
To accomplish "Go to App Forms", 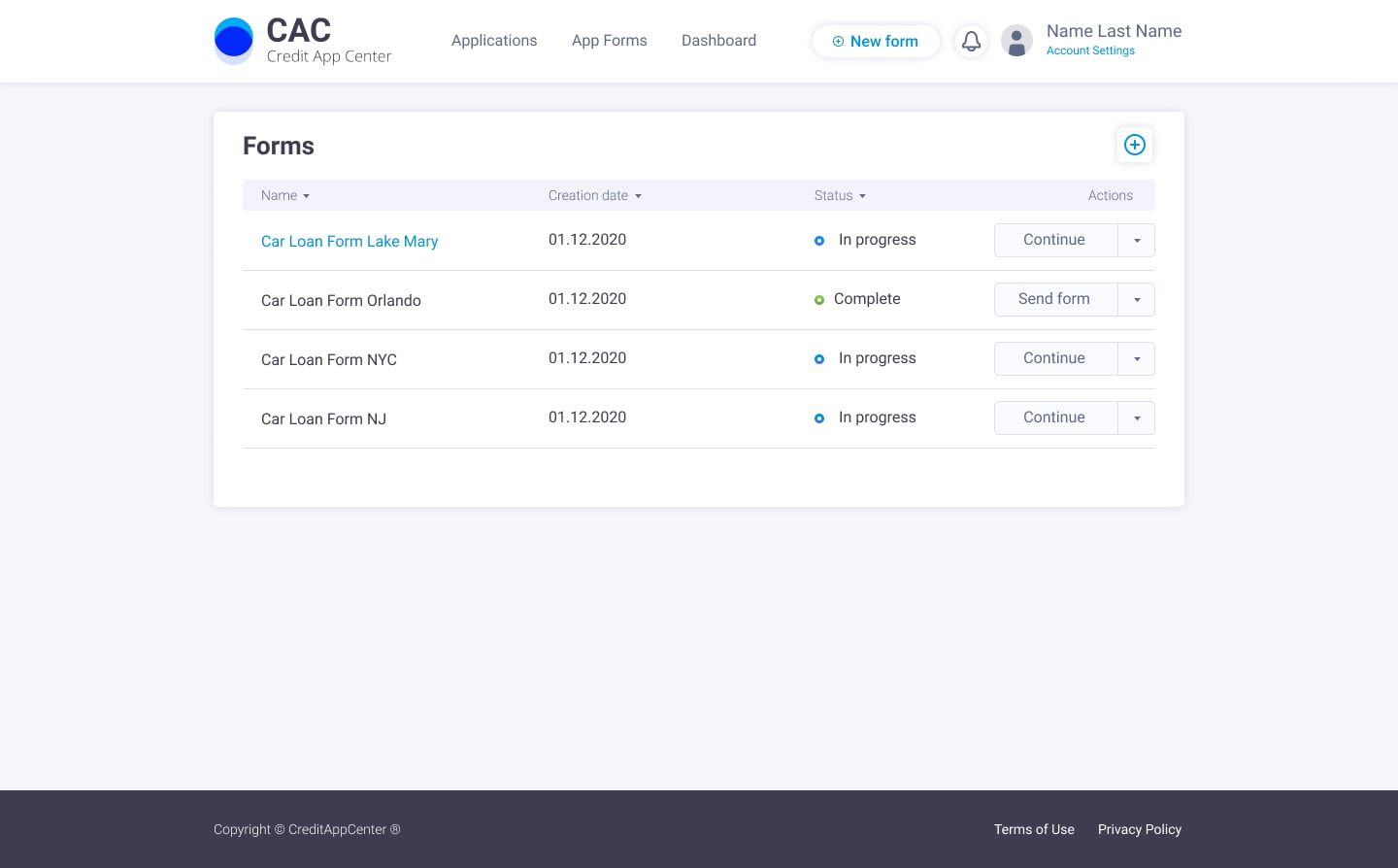I will [x=610, y=40].
